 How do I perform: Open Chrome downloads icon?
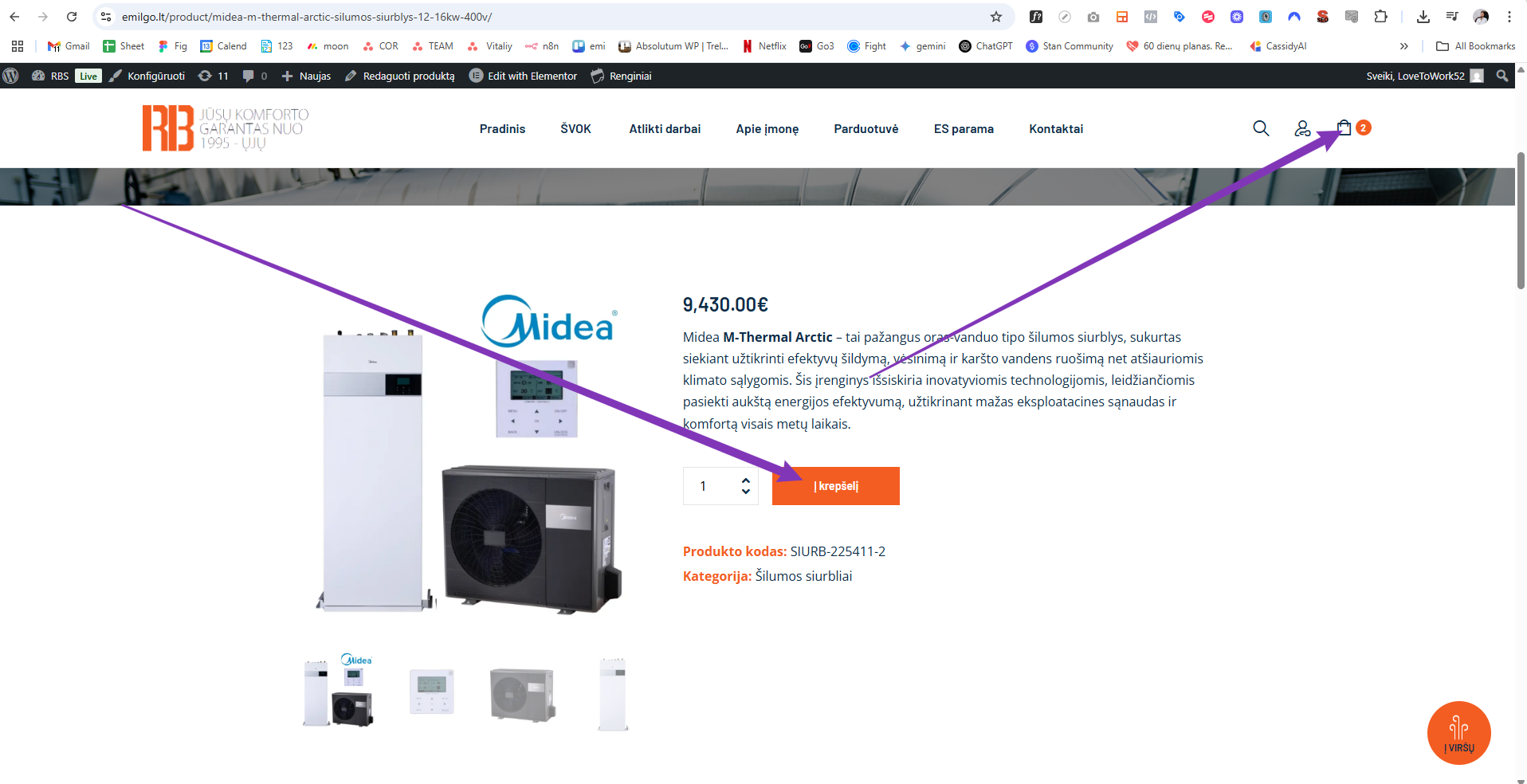[x=1423, y=17]
